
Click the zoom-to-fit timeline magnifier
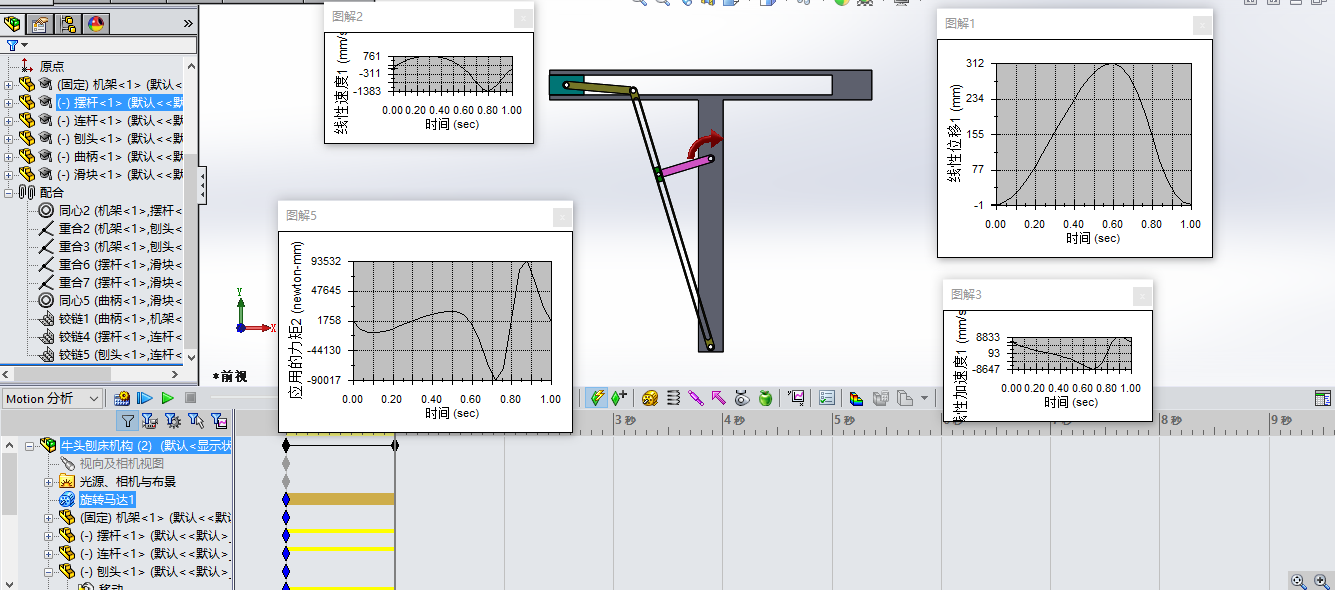pos(1298,580)
